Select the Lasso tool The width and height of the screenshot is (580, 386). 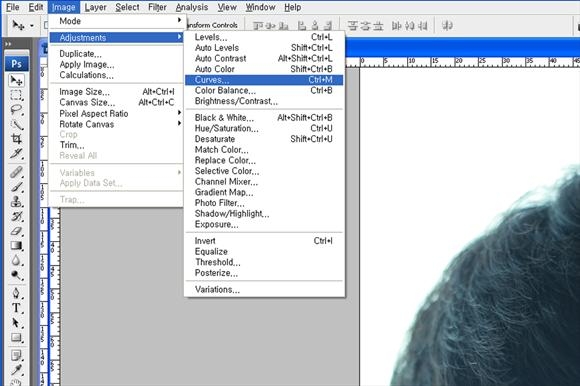16,110
